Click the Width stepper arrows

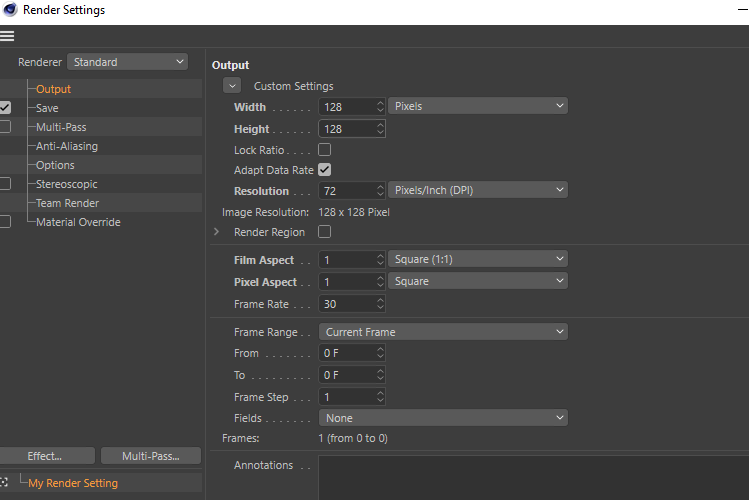(x=380, y=106)
